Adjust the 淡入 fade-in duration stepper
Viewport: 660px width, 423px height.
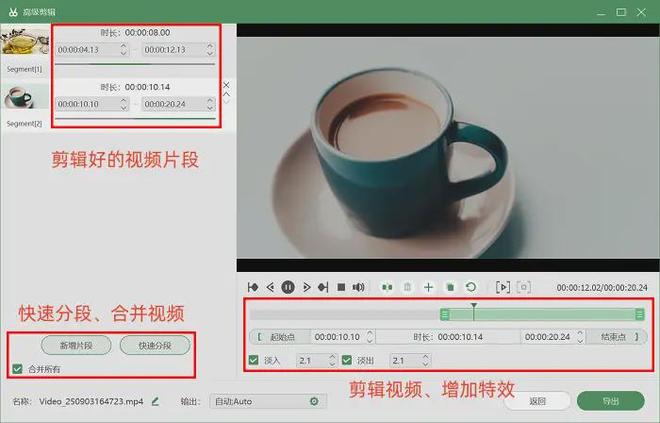[x=331, y=360]
